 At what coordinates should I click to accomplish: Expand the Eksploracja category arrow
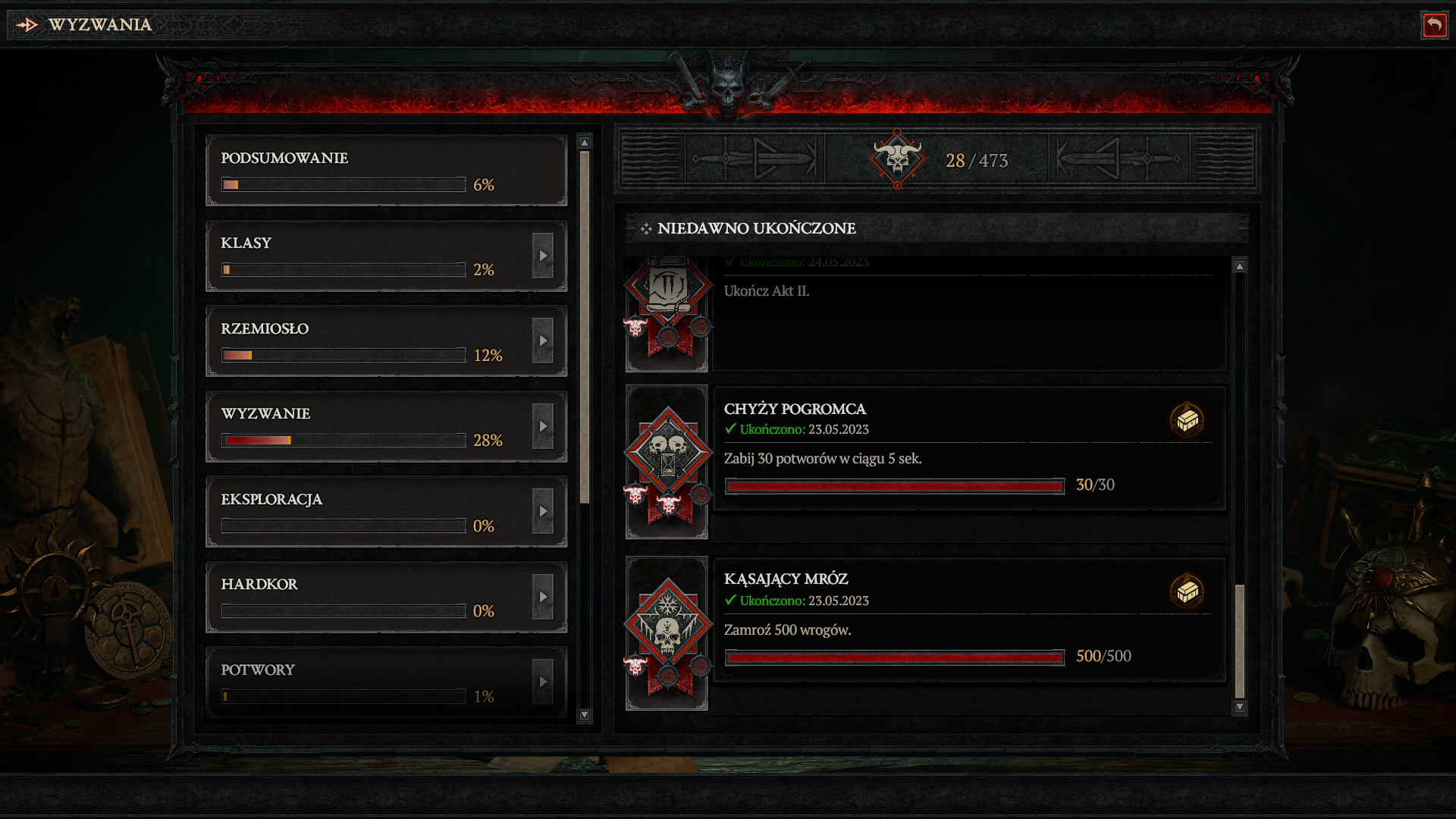point(543,512)
